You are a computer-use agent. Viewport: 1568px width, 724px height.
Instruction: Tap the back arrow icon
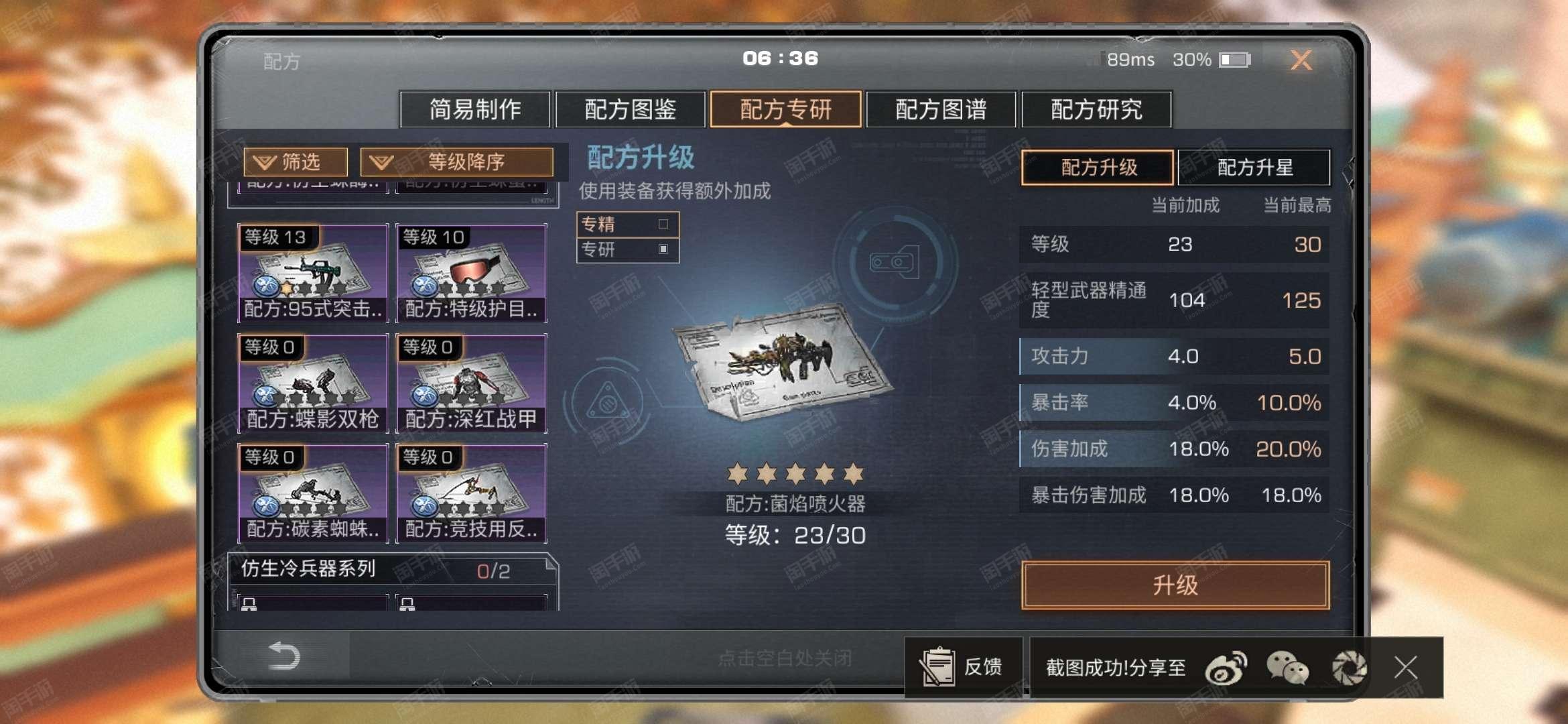[283, 656]
